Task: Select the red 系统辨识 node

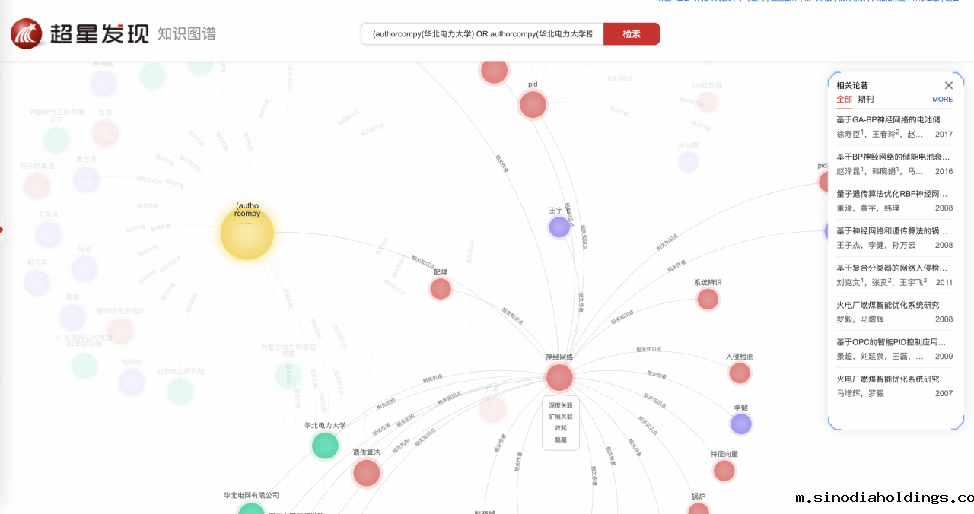Action: [x=708, y=299]
